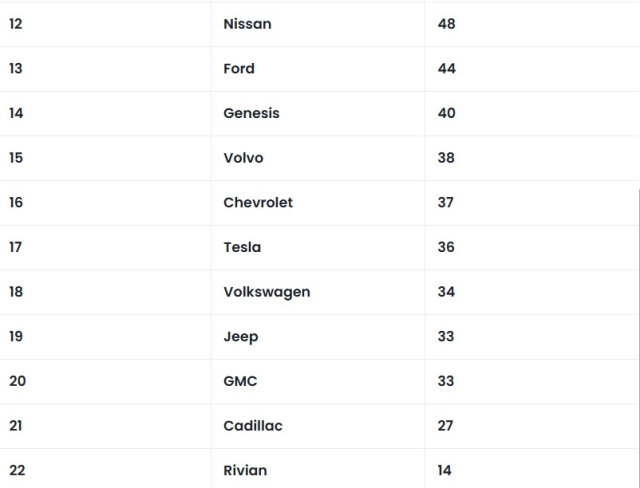Select Tesla's score of 36
640x488 pixels.
tap(446, 247)
